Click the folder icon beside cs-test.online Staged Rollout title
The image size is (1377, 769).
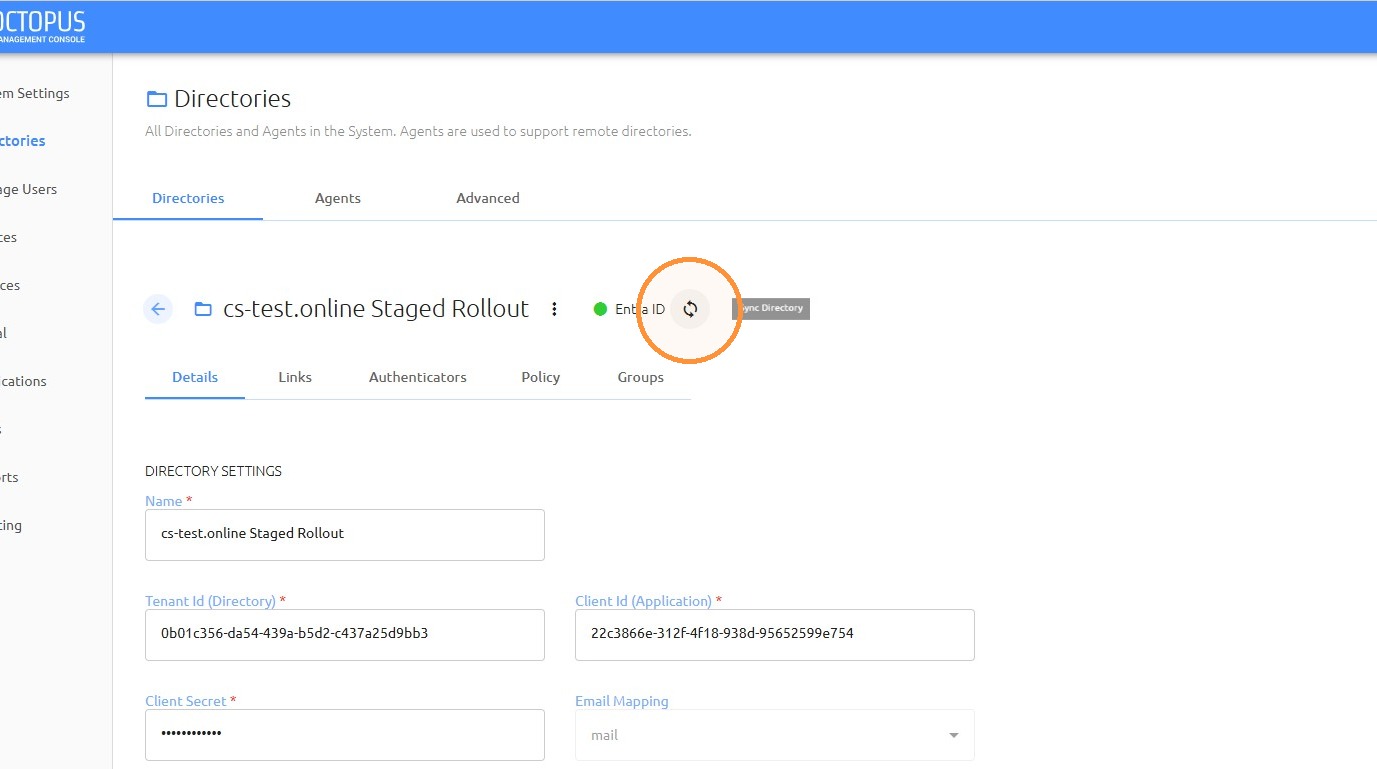click(x=203, y=309)
